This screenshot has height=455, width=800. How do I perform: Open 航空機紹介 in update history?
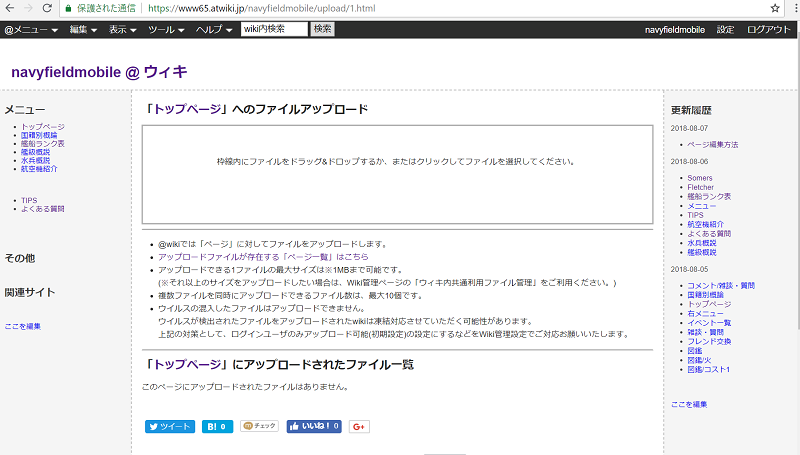[706, 224]
